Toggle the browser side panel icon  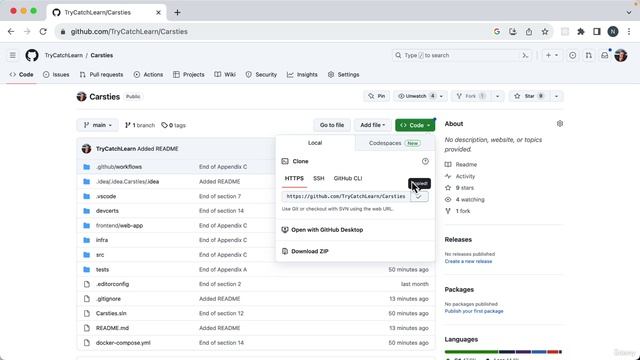pos(597,31)
